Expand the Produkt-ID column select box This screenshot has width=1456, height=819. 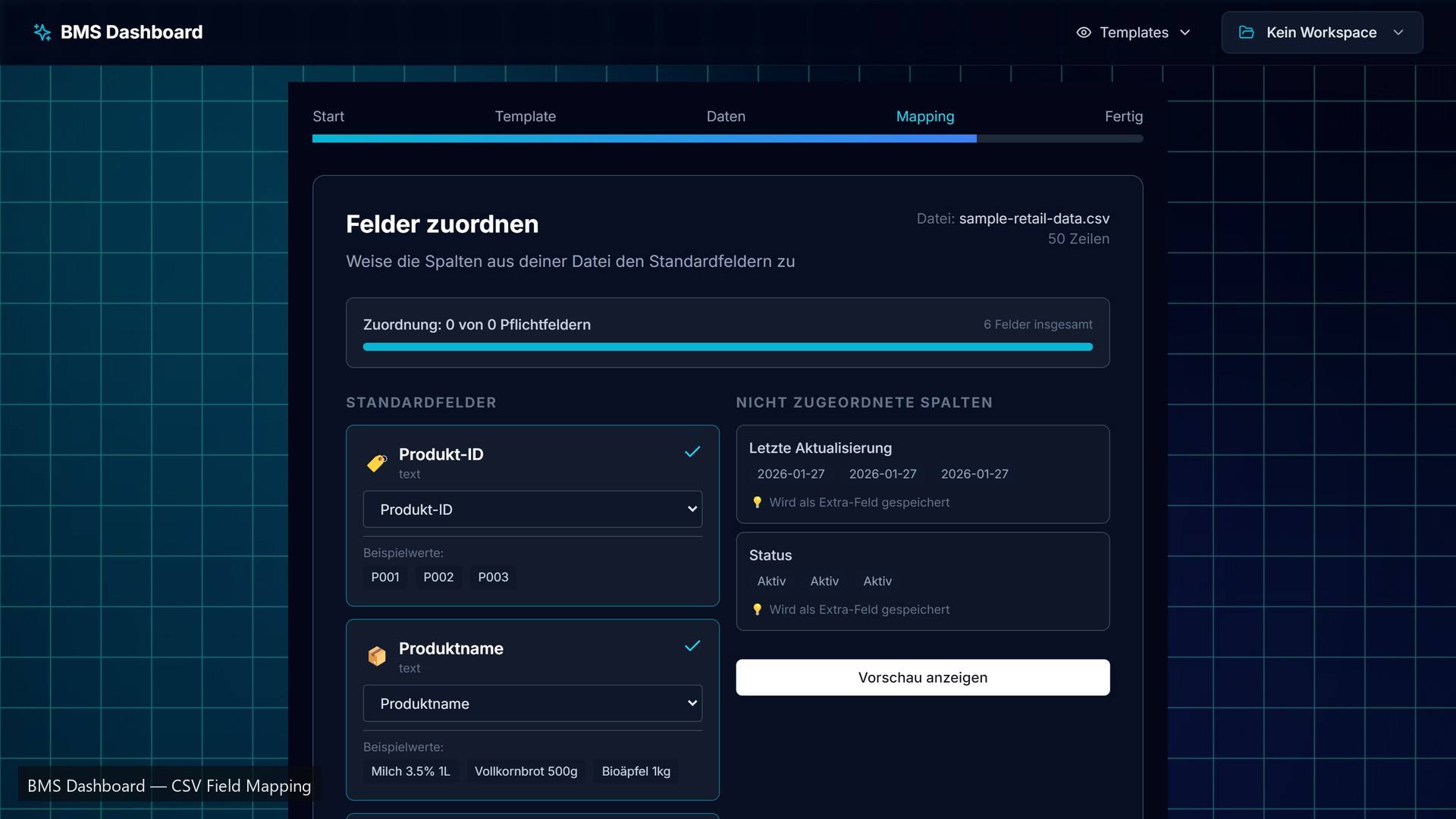coord(532,510)
